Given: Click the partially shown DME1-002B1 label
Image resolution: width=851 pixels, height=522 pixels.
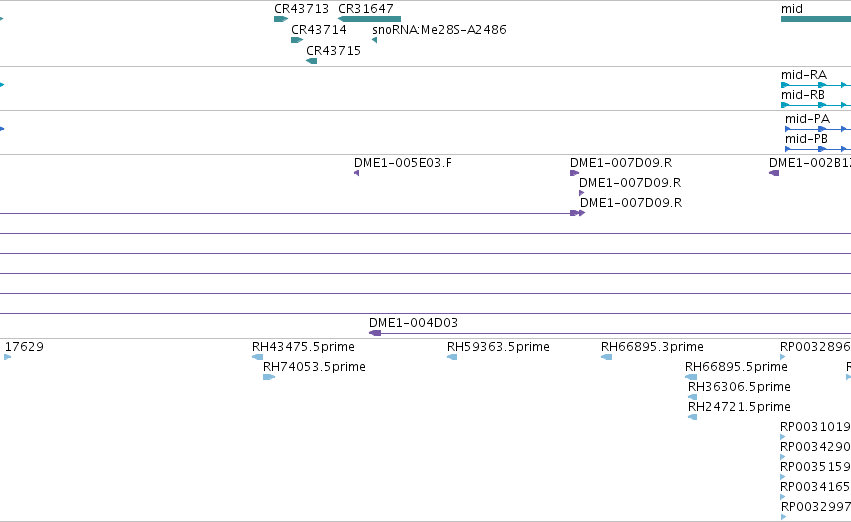Looking at the screenshot, I should point(810,163).
